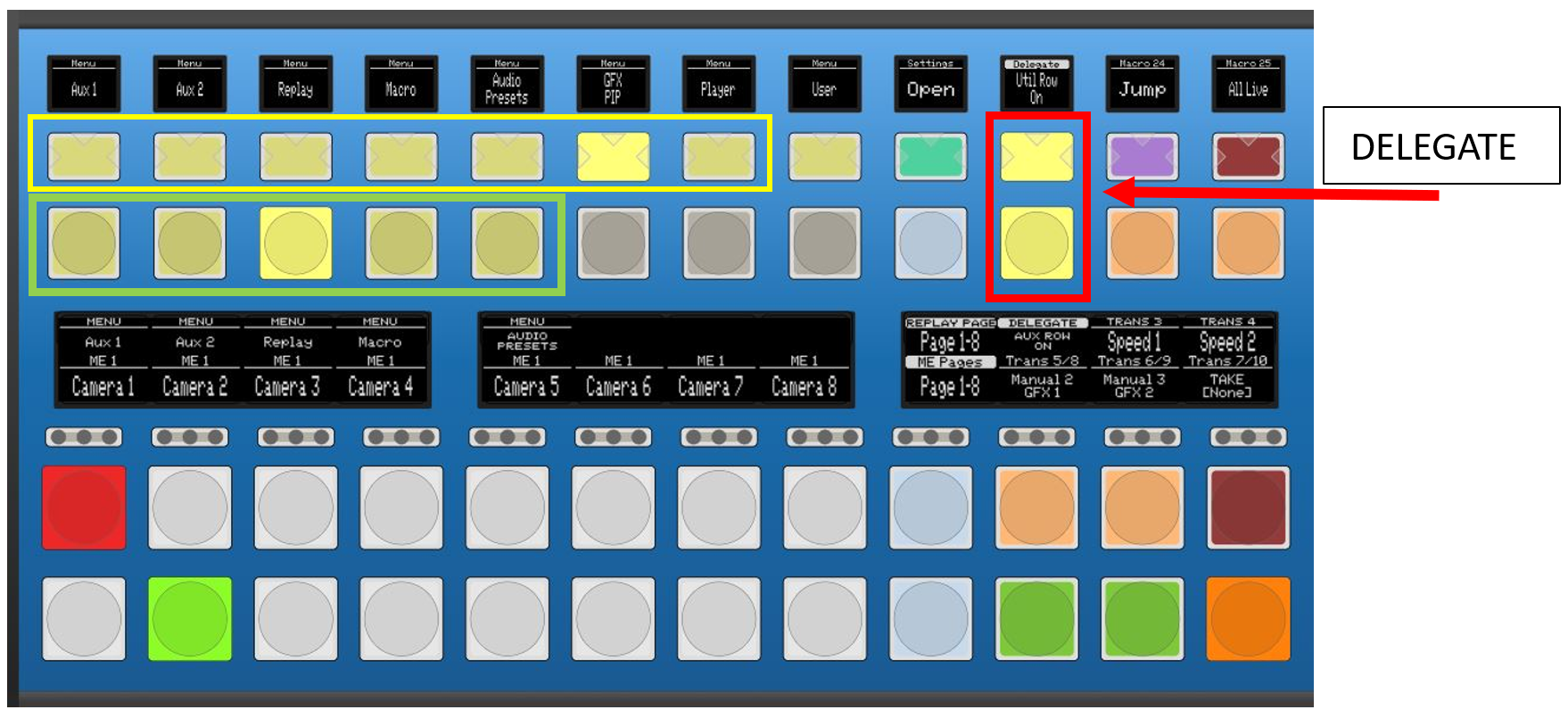
Task: Tap the three-dot indicator under Camera 6
Action: 614,437
